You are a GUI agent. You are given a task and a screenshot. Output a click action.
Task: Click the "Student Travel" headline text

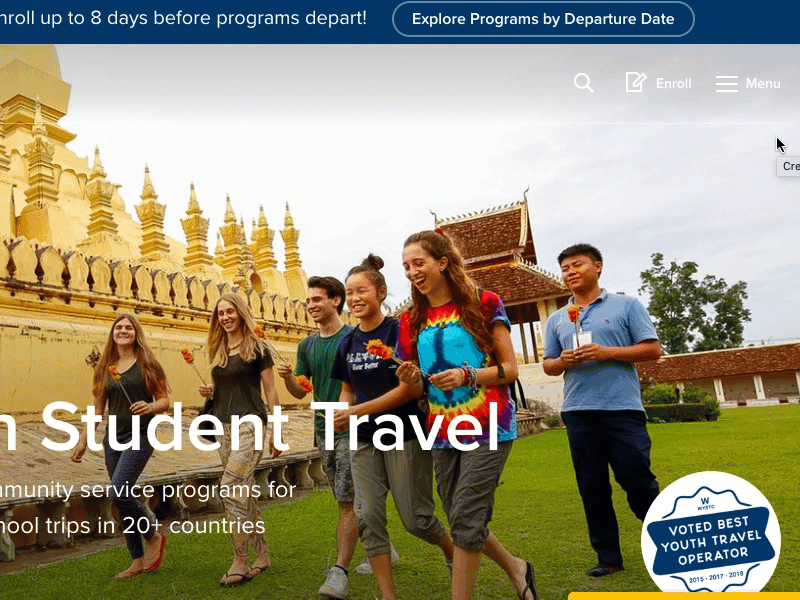[268, 428]
